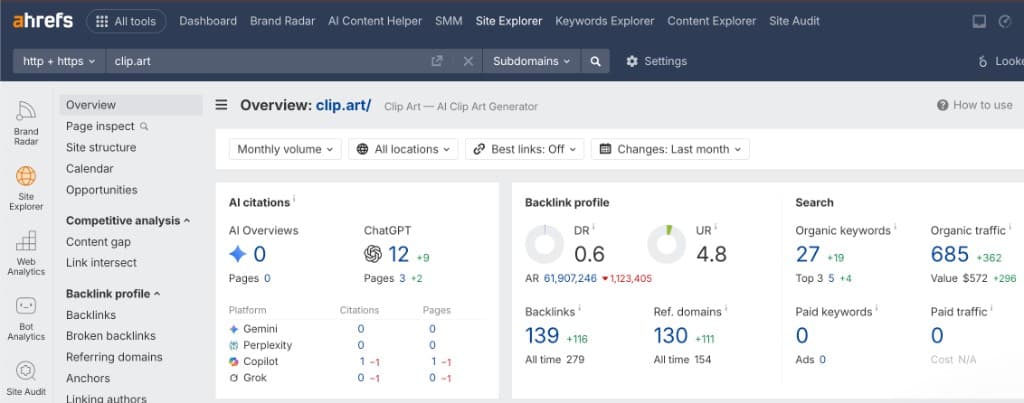The image size is (1024, 403).
Task: Open the Monthly volume dropdown
Action: [285, 149]
